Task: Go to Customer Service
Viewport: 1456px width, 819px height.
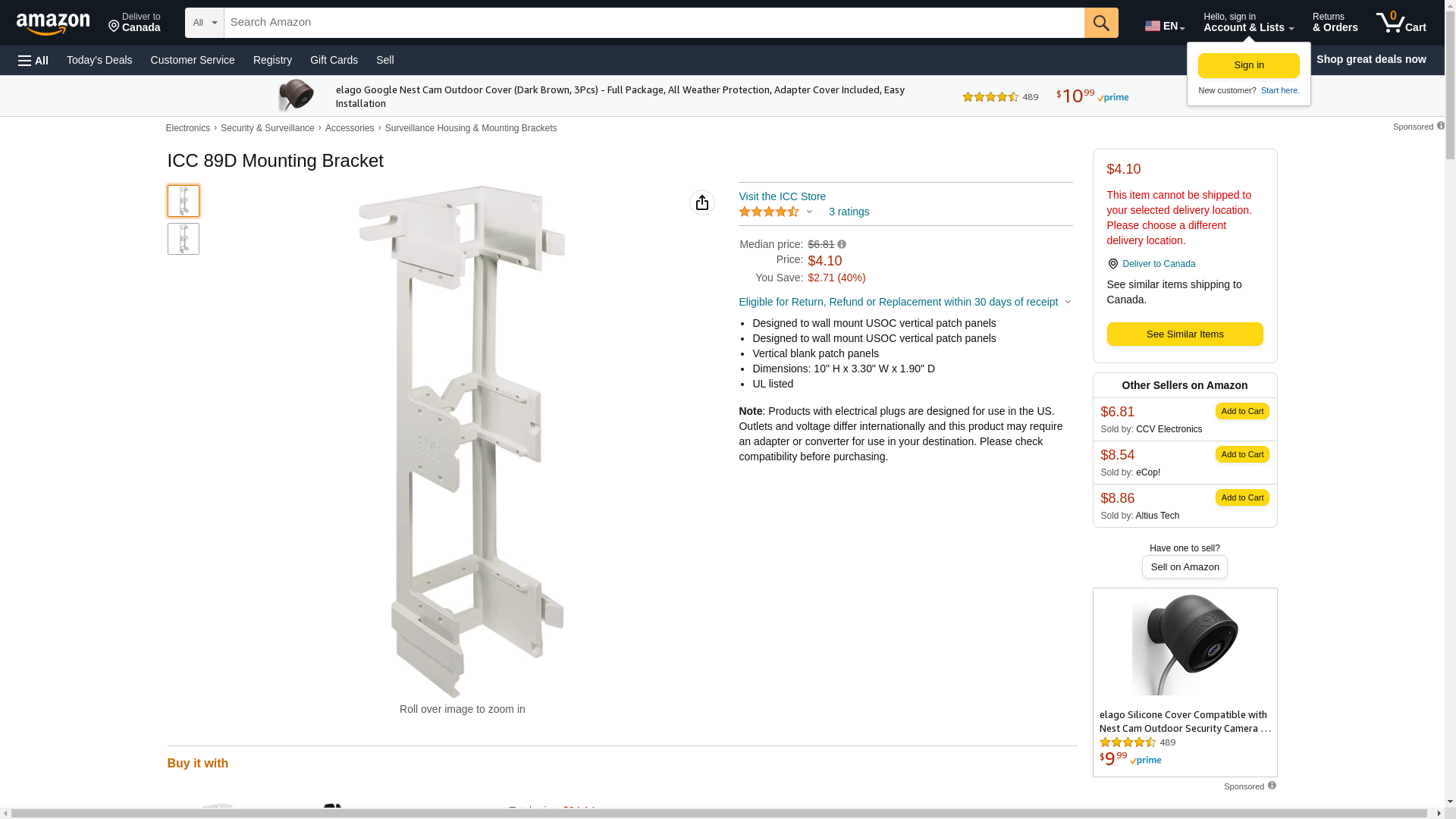Action: point(193,60)
